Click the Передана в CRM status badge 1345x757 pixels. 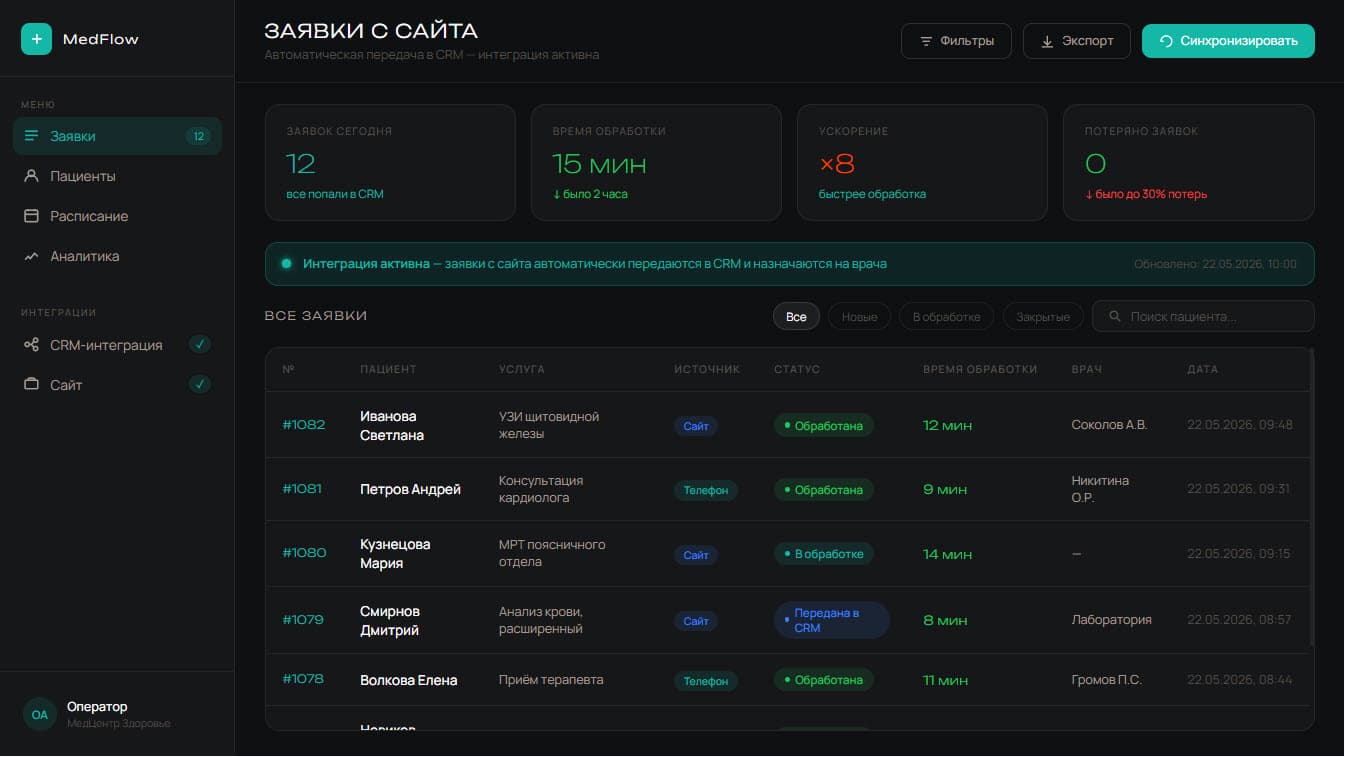tap(832, 620)
